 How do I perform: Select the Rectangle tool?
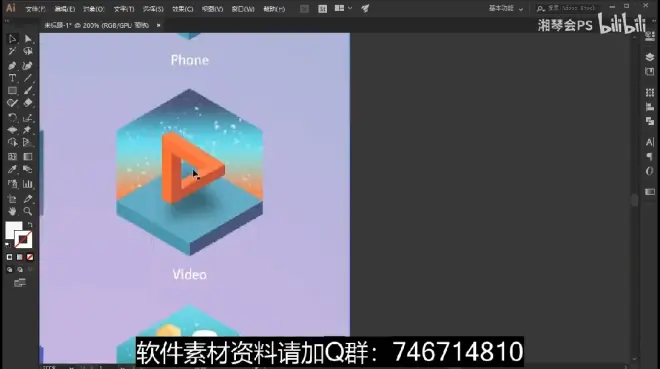[x=12, y=90]
